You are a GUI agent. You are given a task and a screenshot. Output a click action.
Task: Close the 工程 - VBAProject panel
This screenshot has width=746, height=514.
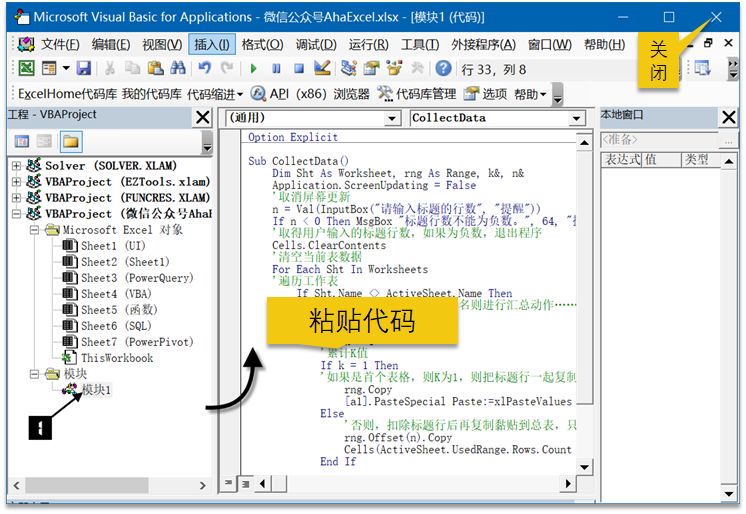pyautogui.click(x=203, y=117)
